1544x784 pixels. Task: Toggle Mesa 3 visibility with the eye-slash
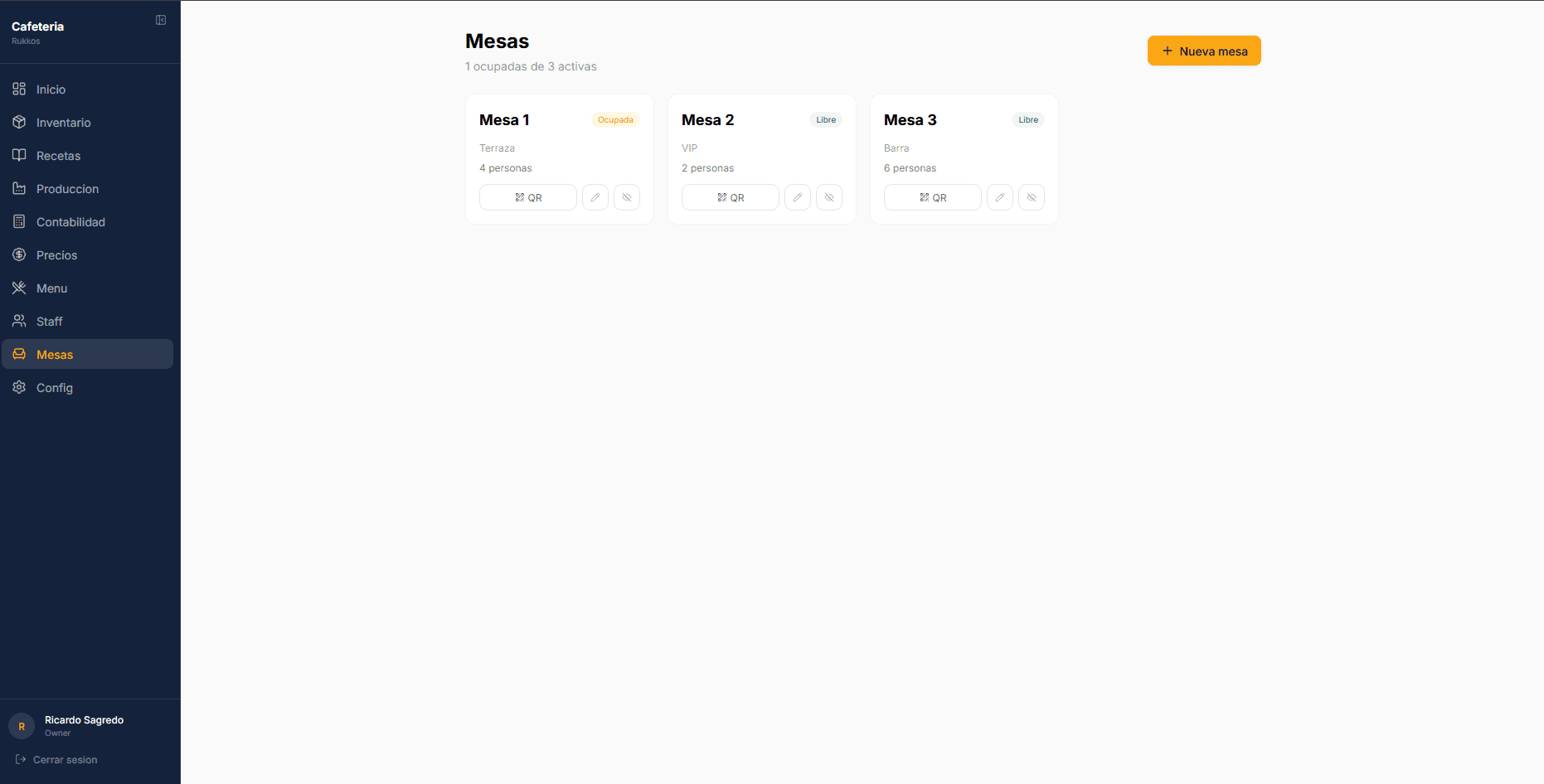[1031, 197]
